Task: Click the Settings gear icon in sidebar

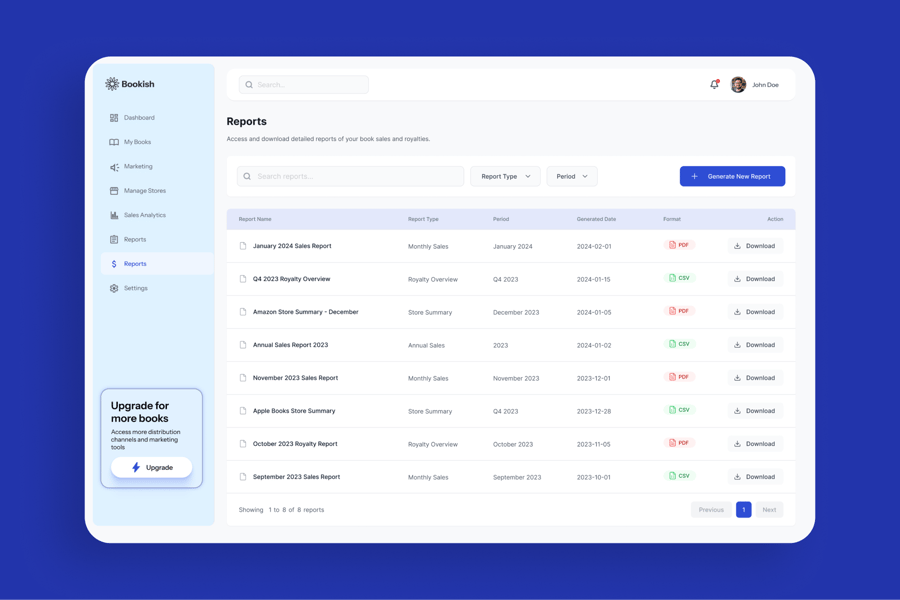Action: tap(114, 288)
